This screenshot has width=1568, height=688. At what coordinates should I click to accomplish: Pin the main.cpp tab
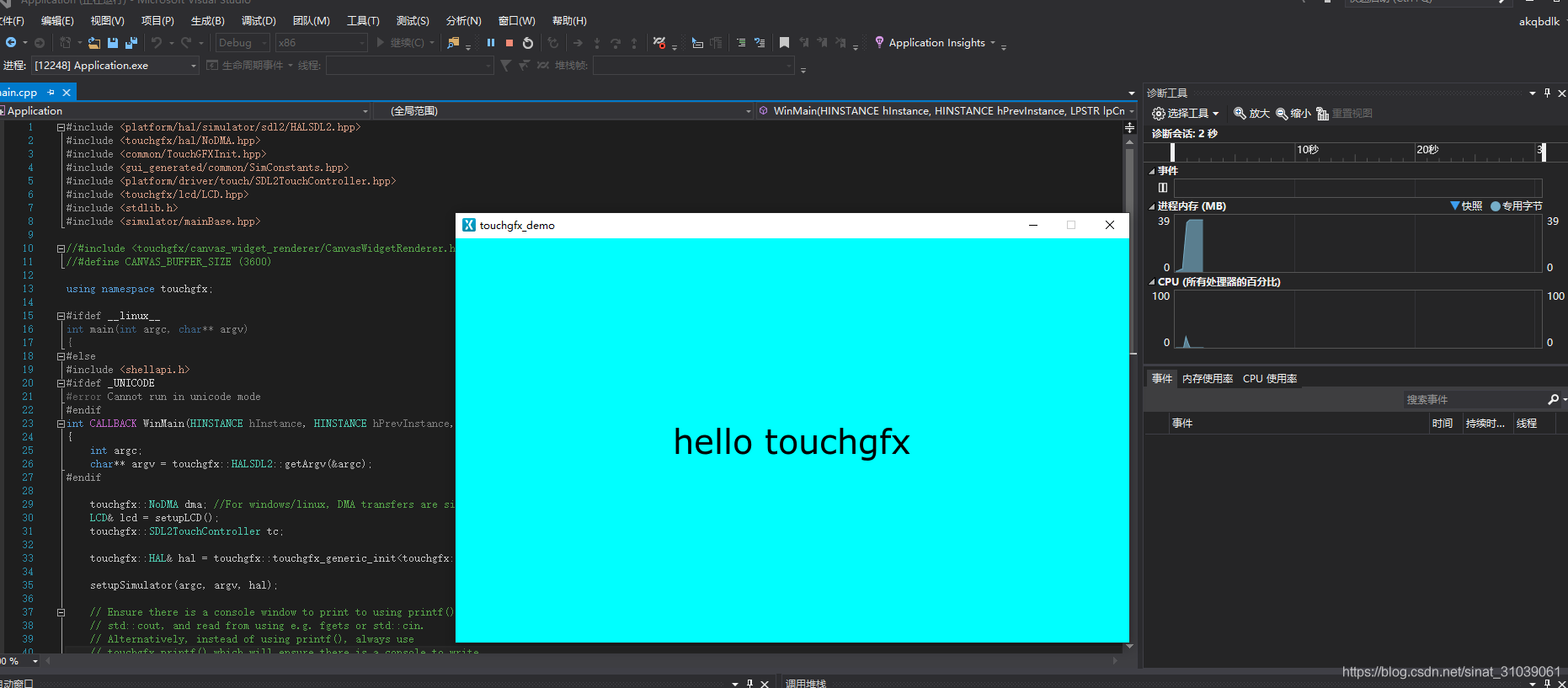pos(51,92)
